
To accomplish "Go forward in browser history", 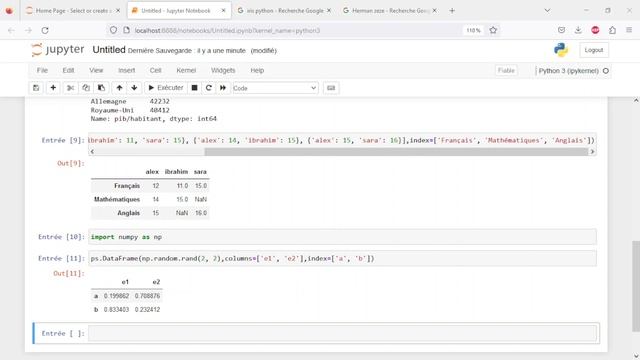I will [28, 30].
